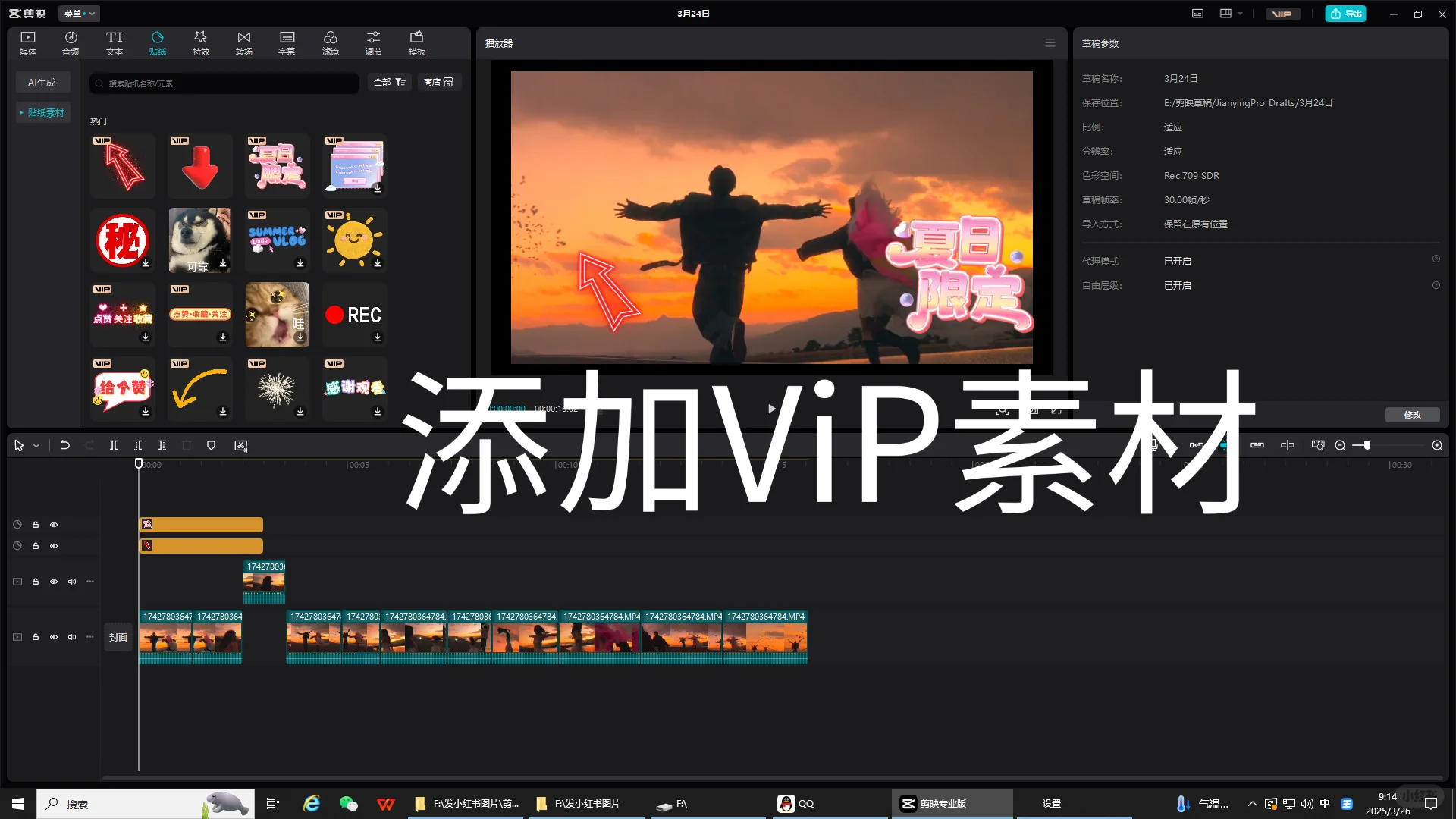Open the 菜单 menu dropdown
The height and width of the screenshot is (819, 1456).
click(79, 14)
